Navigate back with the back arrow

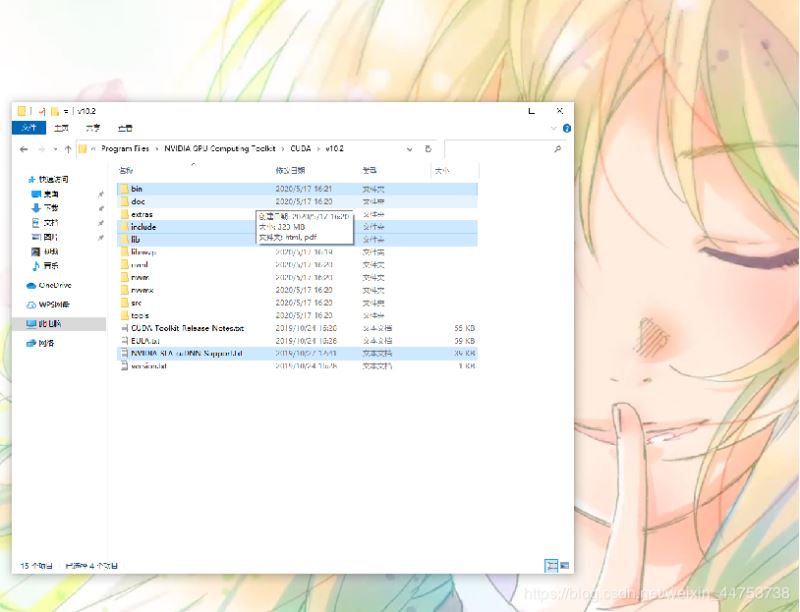click(x=24, y=149)
